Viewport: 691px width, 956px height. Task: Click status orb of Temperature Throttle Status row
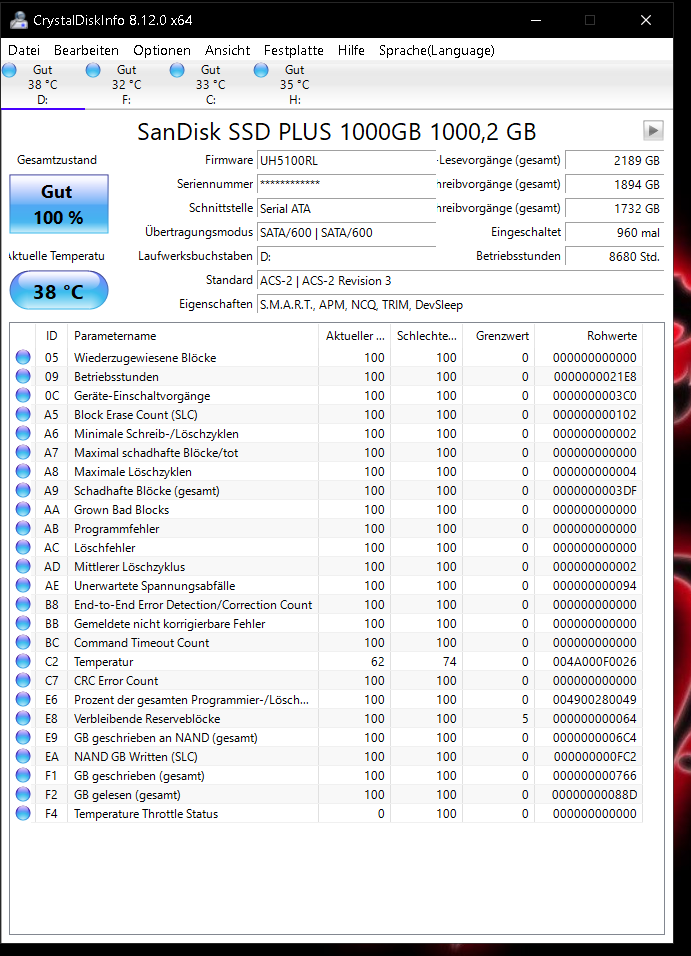point(23,813)
